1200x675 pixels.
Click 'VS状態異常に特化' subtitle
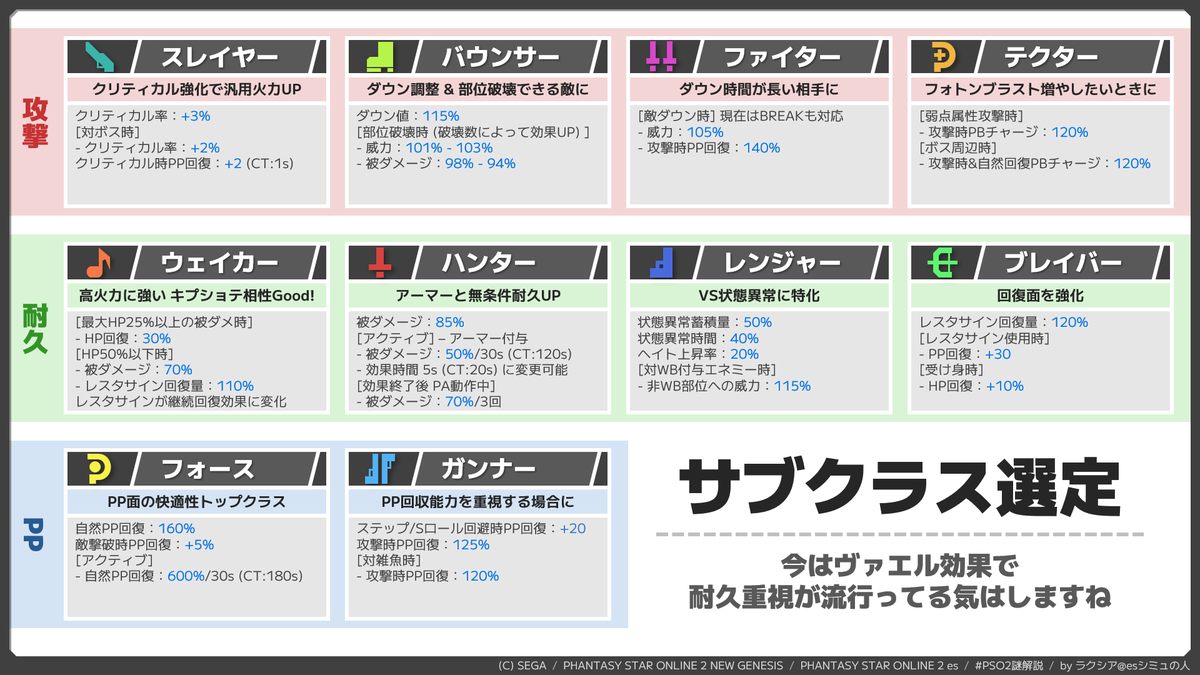(761, 296)
